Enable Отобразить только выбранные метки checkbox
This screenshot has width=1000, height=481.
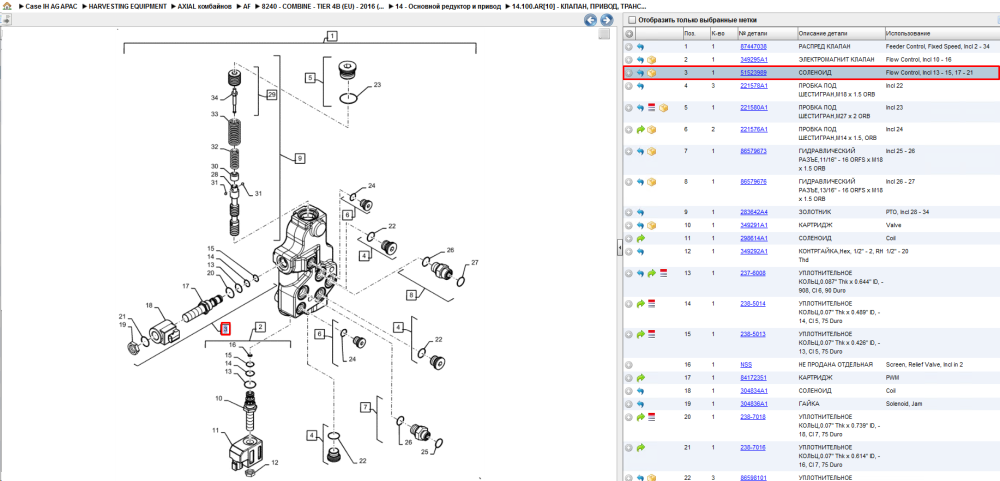point(632,20)
